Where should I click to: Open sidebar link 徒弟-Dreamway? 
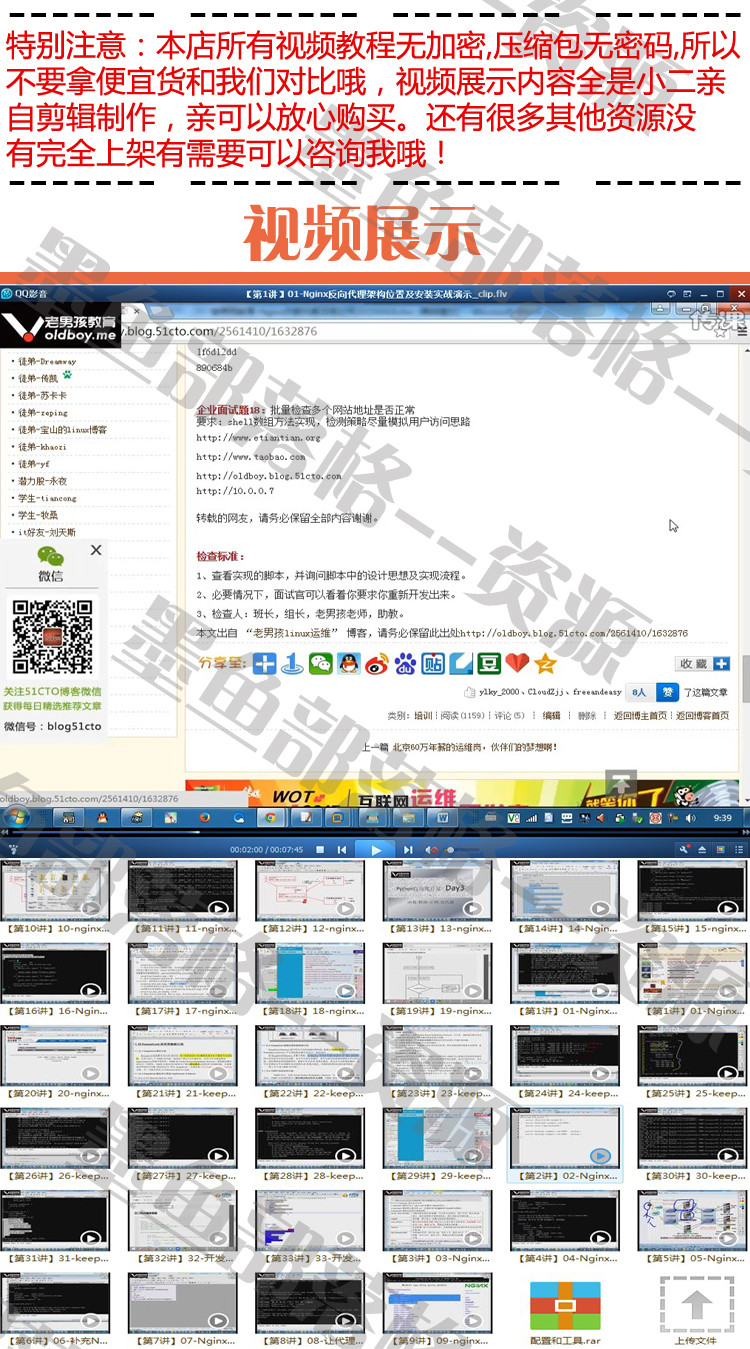click(x=47, y=361)
